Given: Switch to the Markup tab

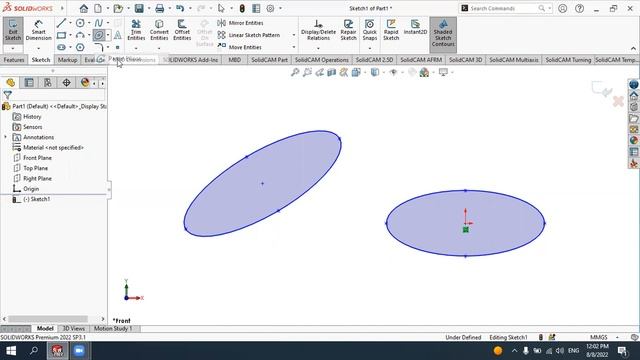Looking at the screenshot, I should [67, 60].
